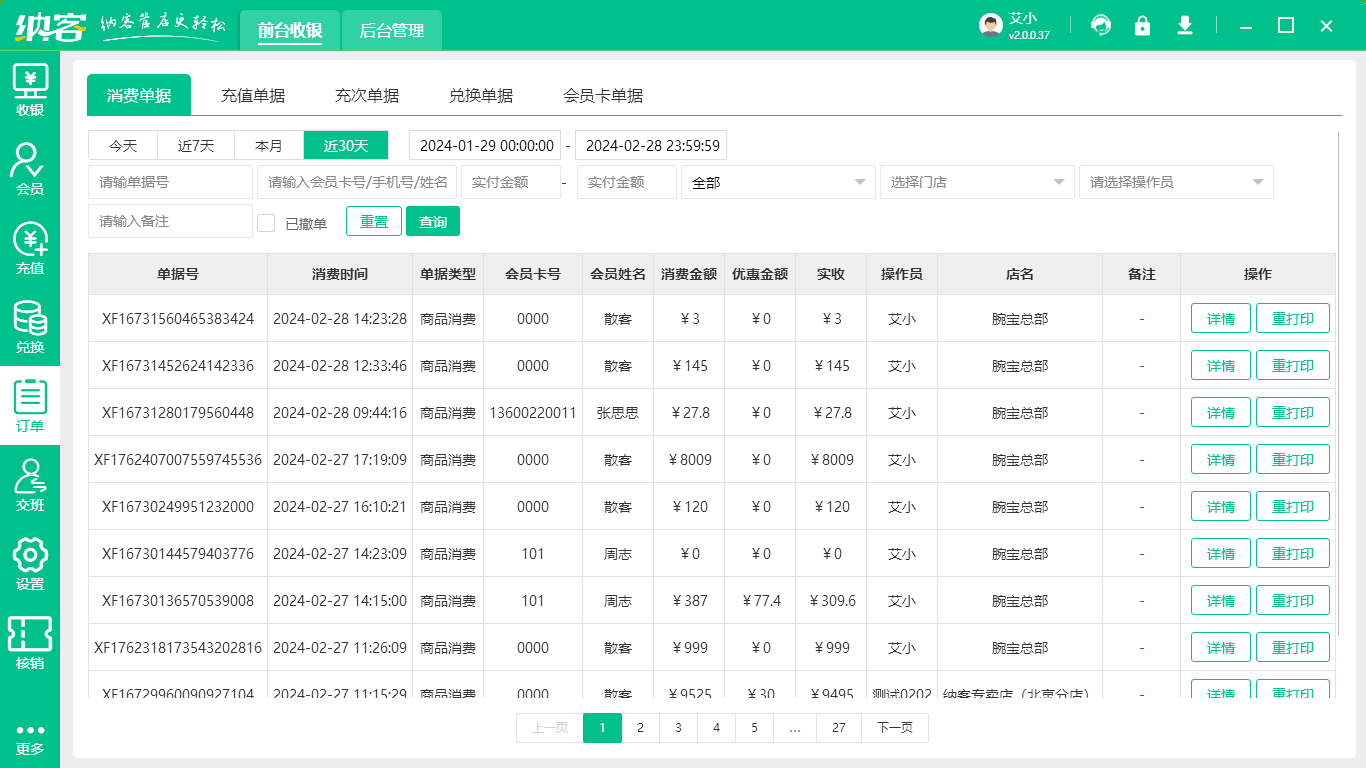The width and height of the screenshot is (1366, 768).
Task: Click the 消费时间 column header
Action: pyautogui.click(x=340, y=274)
